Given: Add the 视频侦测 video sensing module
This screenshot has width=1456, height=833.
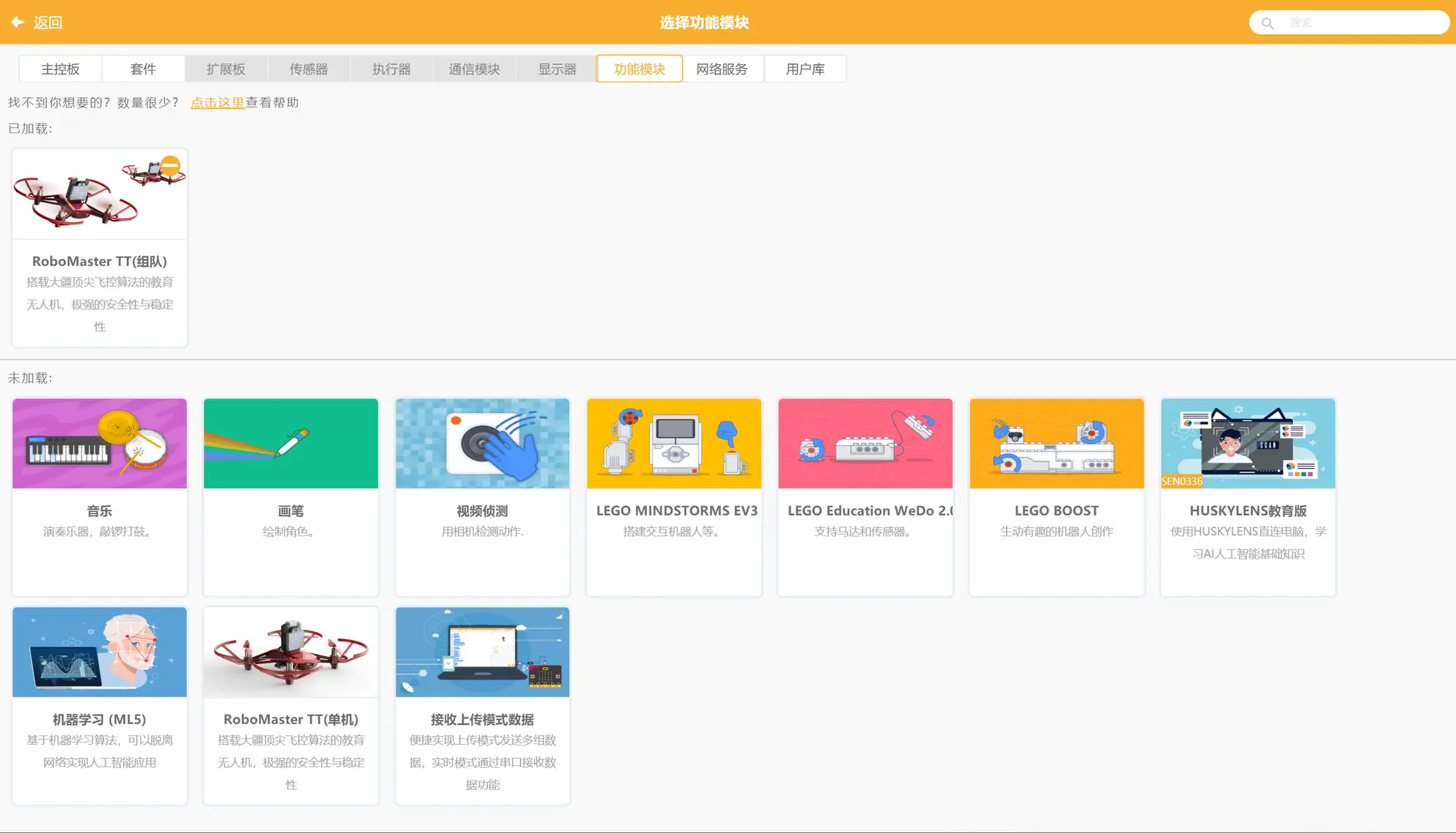Looking at the screenshot, I should pyautogui.click(x=483, y=497).
